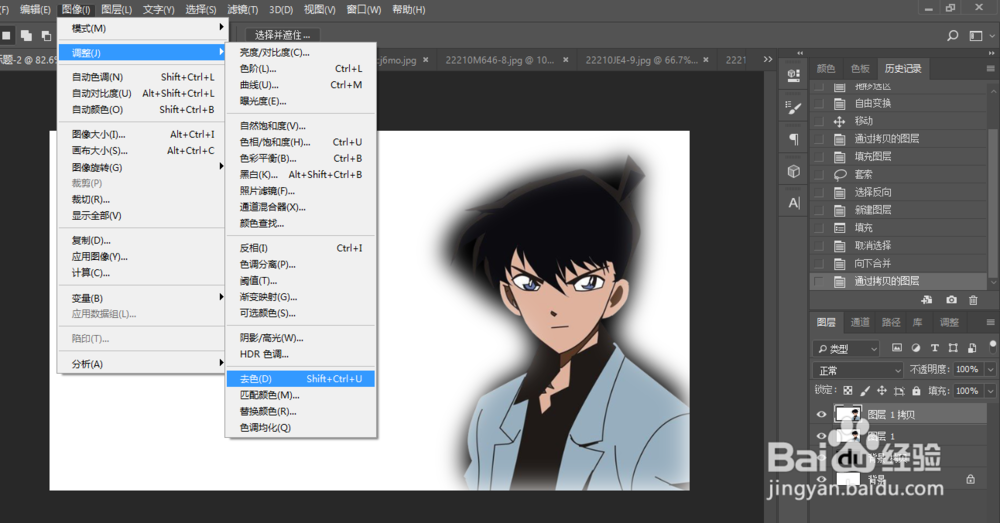1000x523 pixels.
Task: Click the Move icon on 移动 history row
Action: coord(839,121)
